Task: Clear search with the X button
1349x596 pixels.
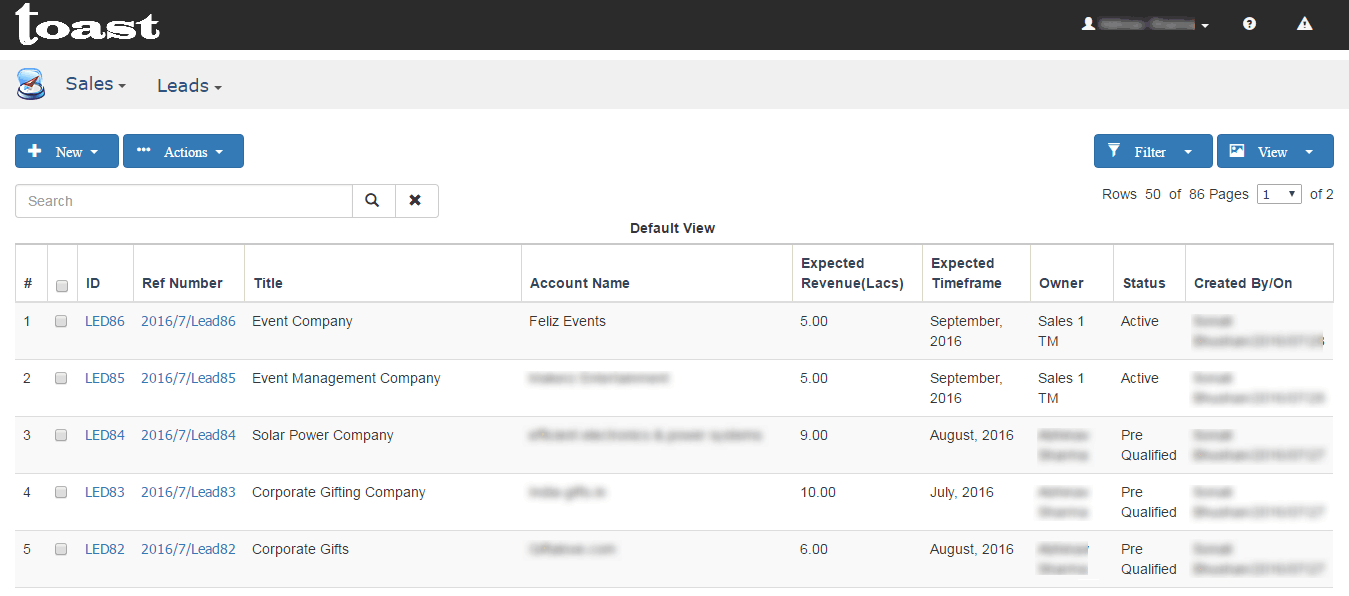Action: tap(416, 201)
